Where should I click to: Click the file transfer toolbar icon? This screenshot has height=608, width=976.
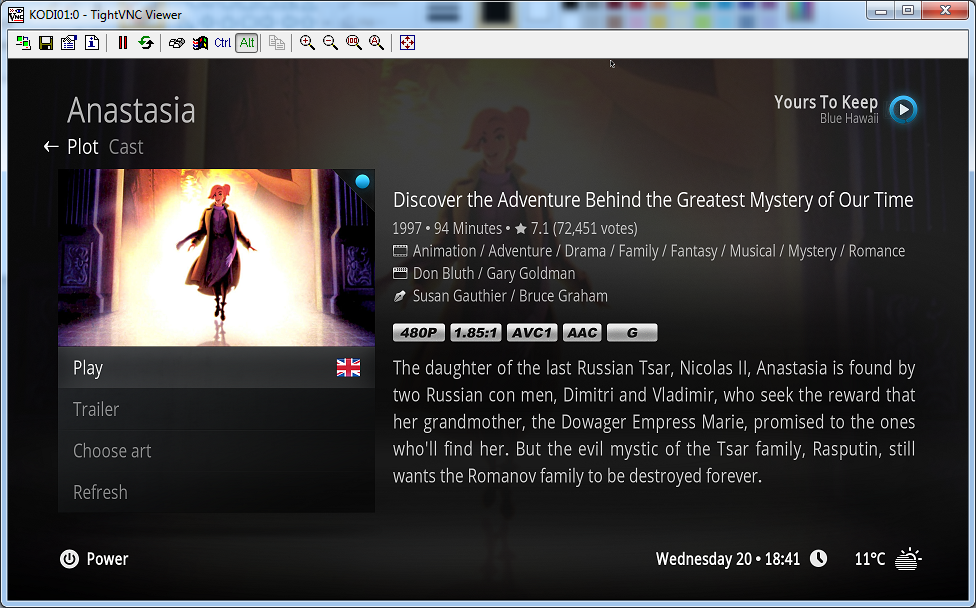coord(277,43)
